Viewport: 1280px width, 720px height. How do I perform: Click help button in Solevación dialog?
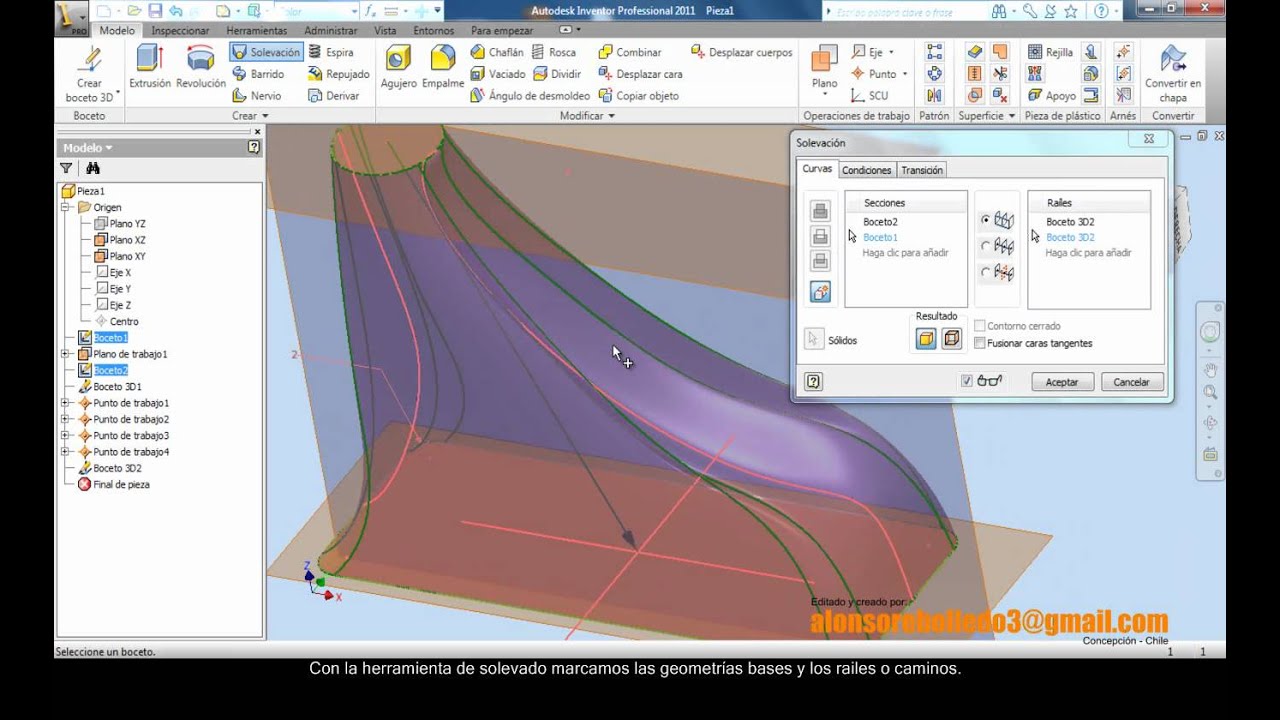point(814,381)
